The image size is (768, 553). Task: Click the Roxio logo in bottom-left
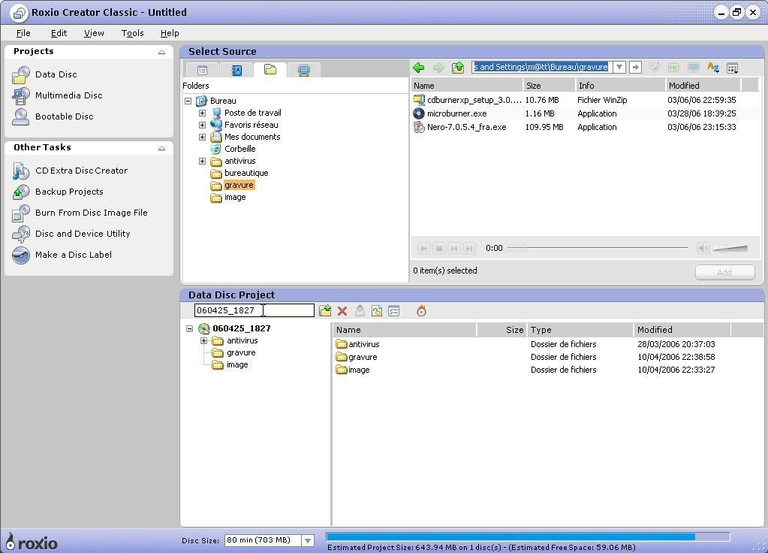(x=32, y=542)
